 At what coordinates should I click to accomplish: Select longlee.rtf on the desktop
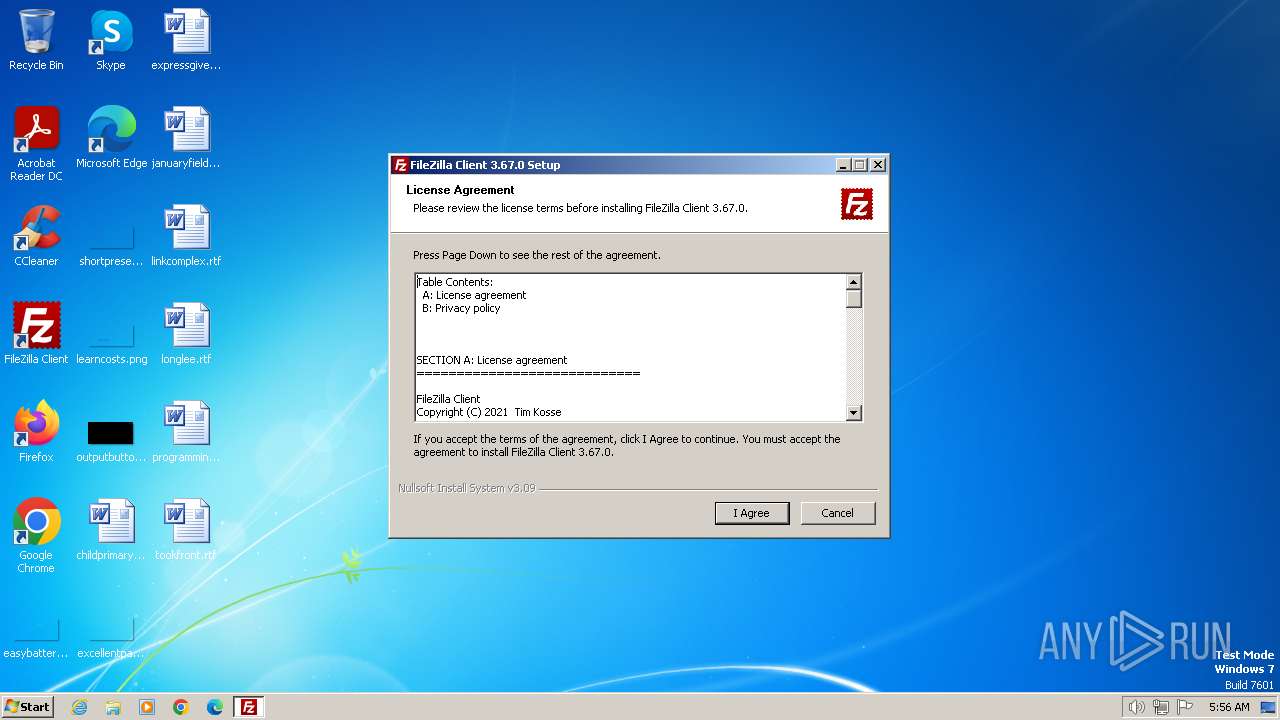[186, 334]
